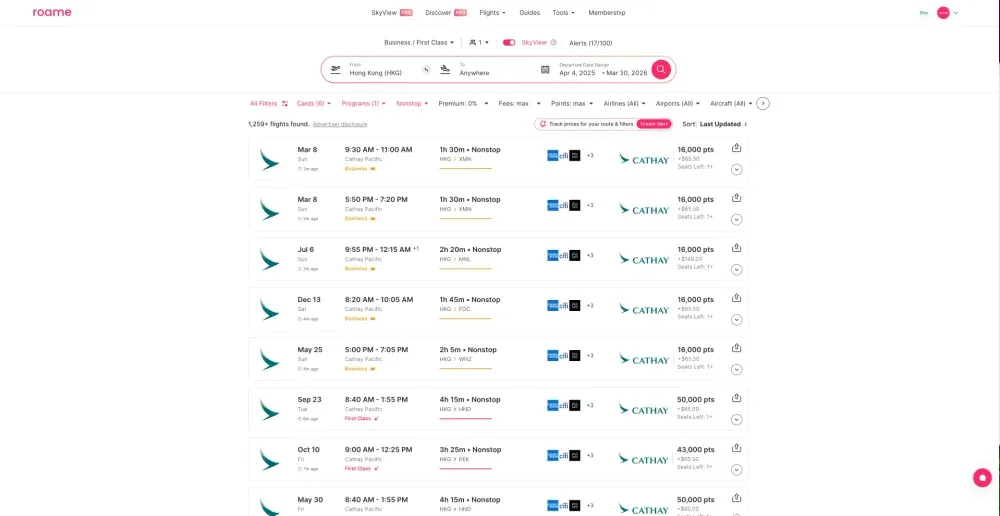
Task: Click the SkyView help question icon
Action: tap(553, 43)
